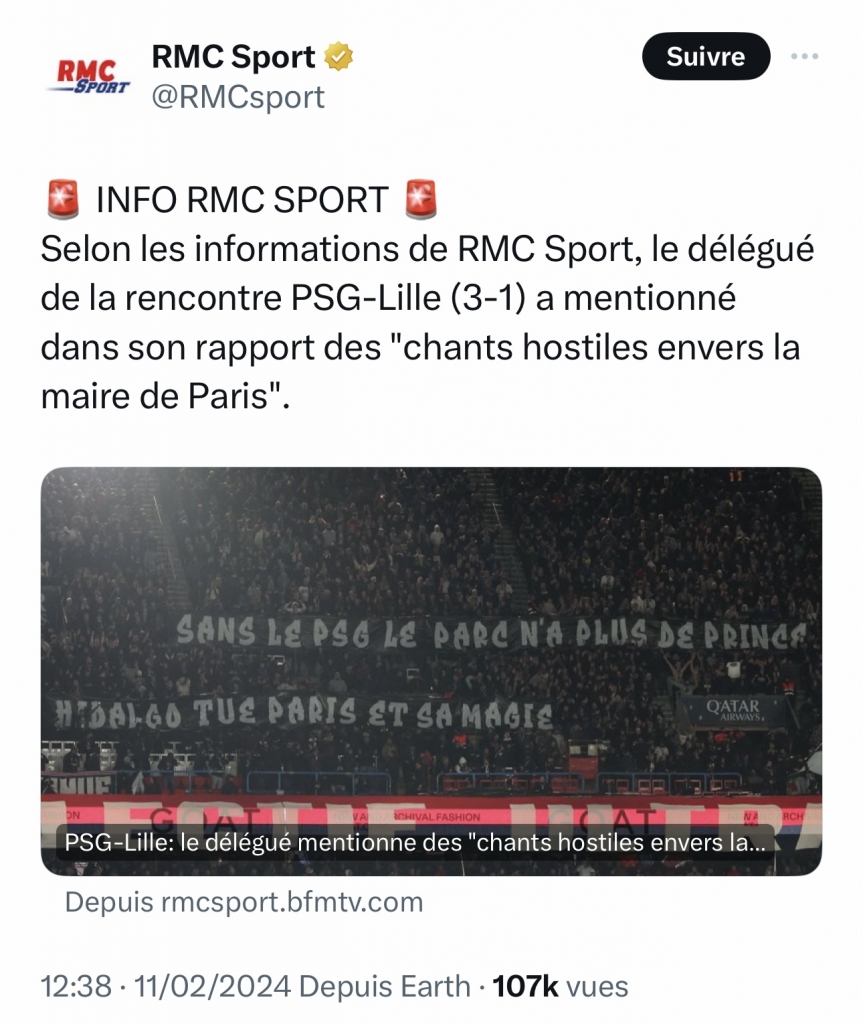The width and height of the screenshot is (863, 1024).
Task: Click the @RMCsport handle
Action: coord(238,97)
